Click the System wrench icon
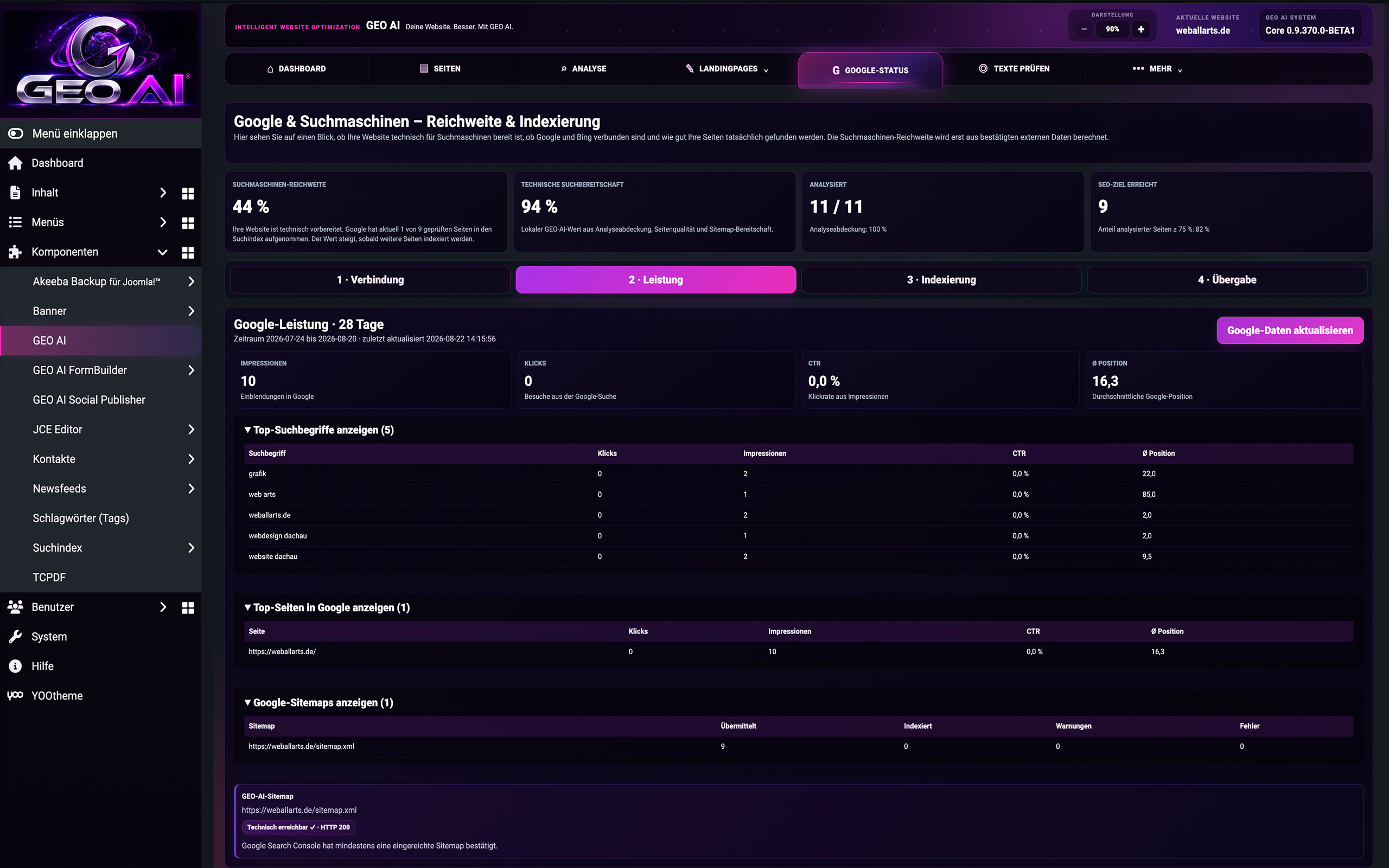Viewport: 1389px width, 868px height. (x=16, y=637)
